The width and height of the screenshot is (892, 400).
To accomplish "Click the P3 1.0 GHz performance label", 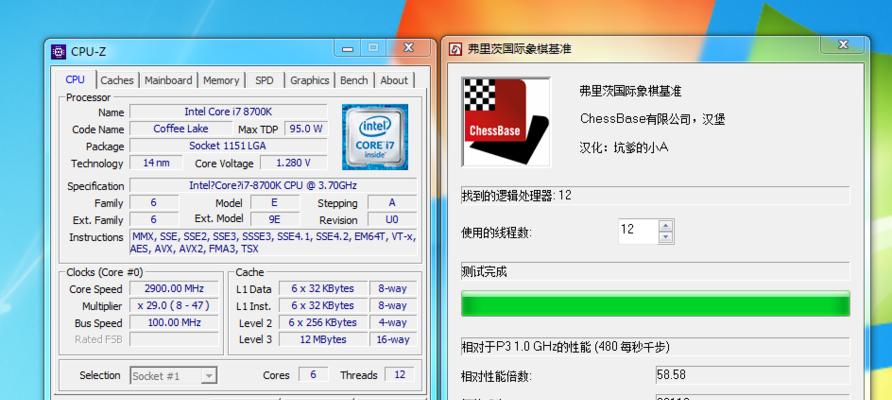I will coord(565,347).
